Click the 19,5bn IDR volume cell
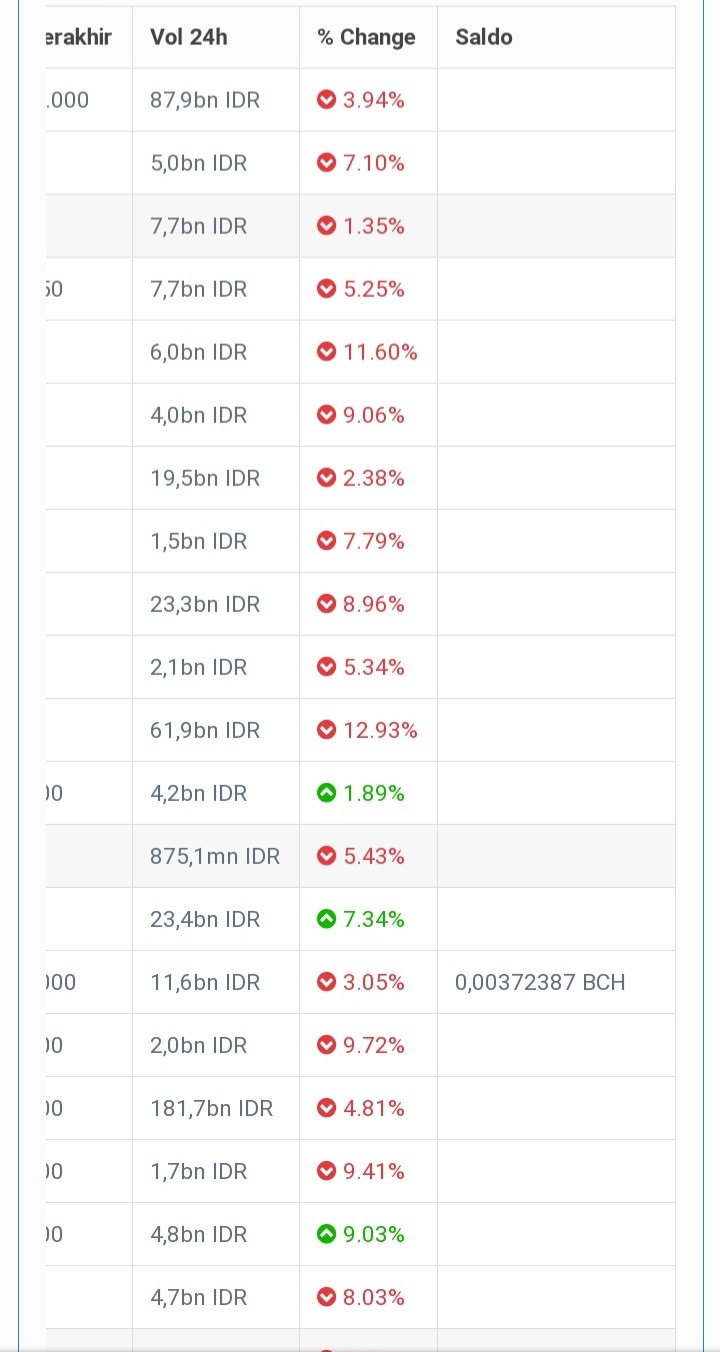 (216, 478)
